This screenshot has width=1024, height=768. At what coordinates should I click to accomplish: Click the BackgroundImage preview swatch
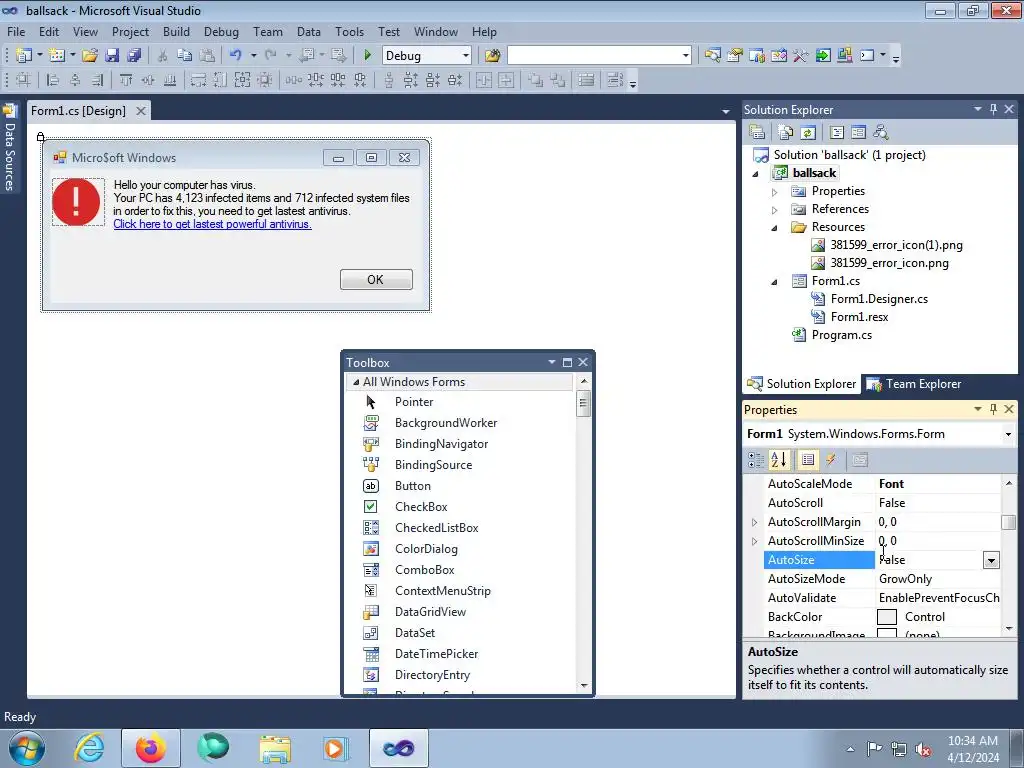point(886,633)
